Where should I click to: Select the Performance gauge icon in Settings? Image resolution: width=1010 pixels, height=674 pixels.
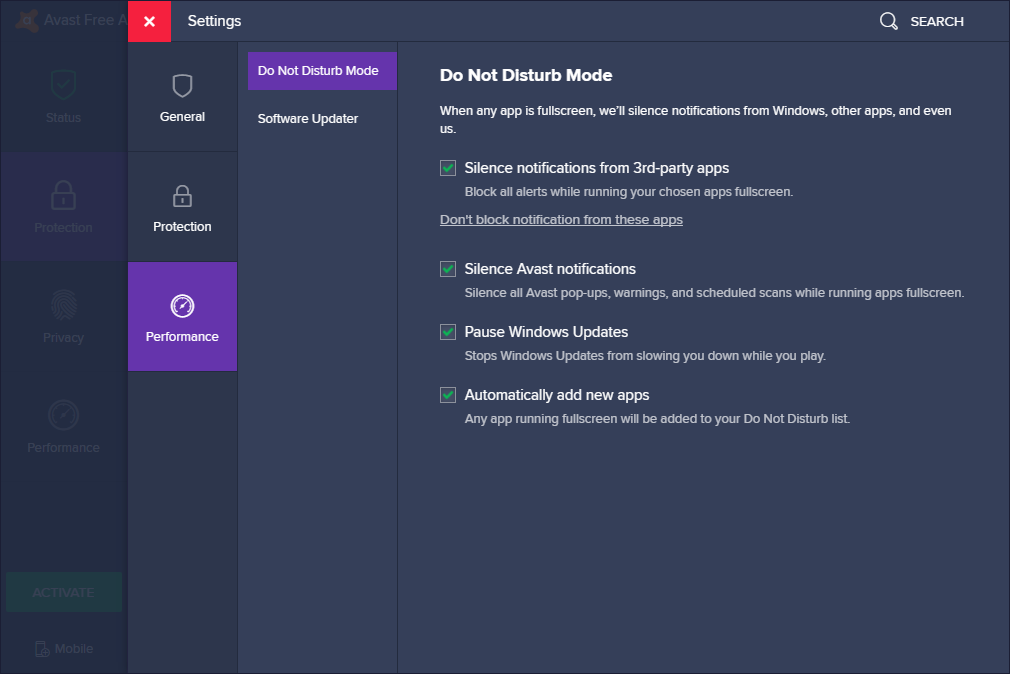point(182,306)
